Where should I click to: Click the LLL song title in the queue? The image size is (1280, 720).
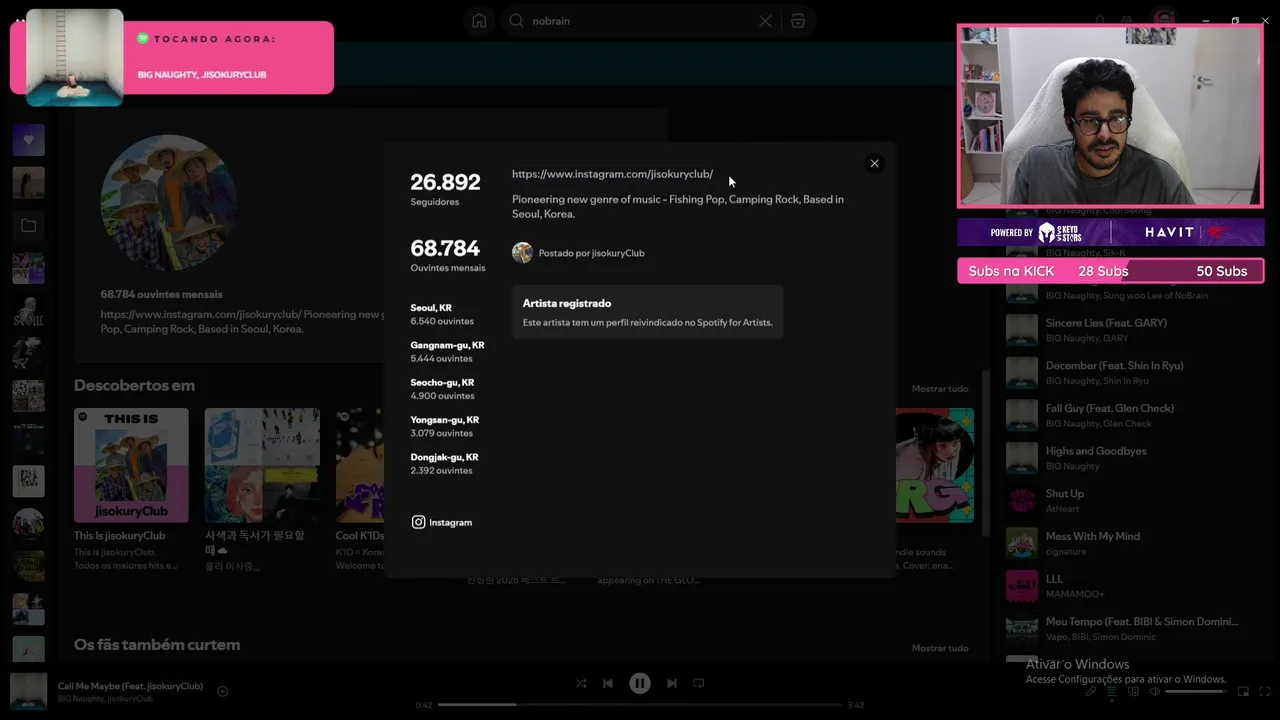(x=1054, y=579)
